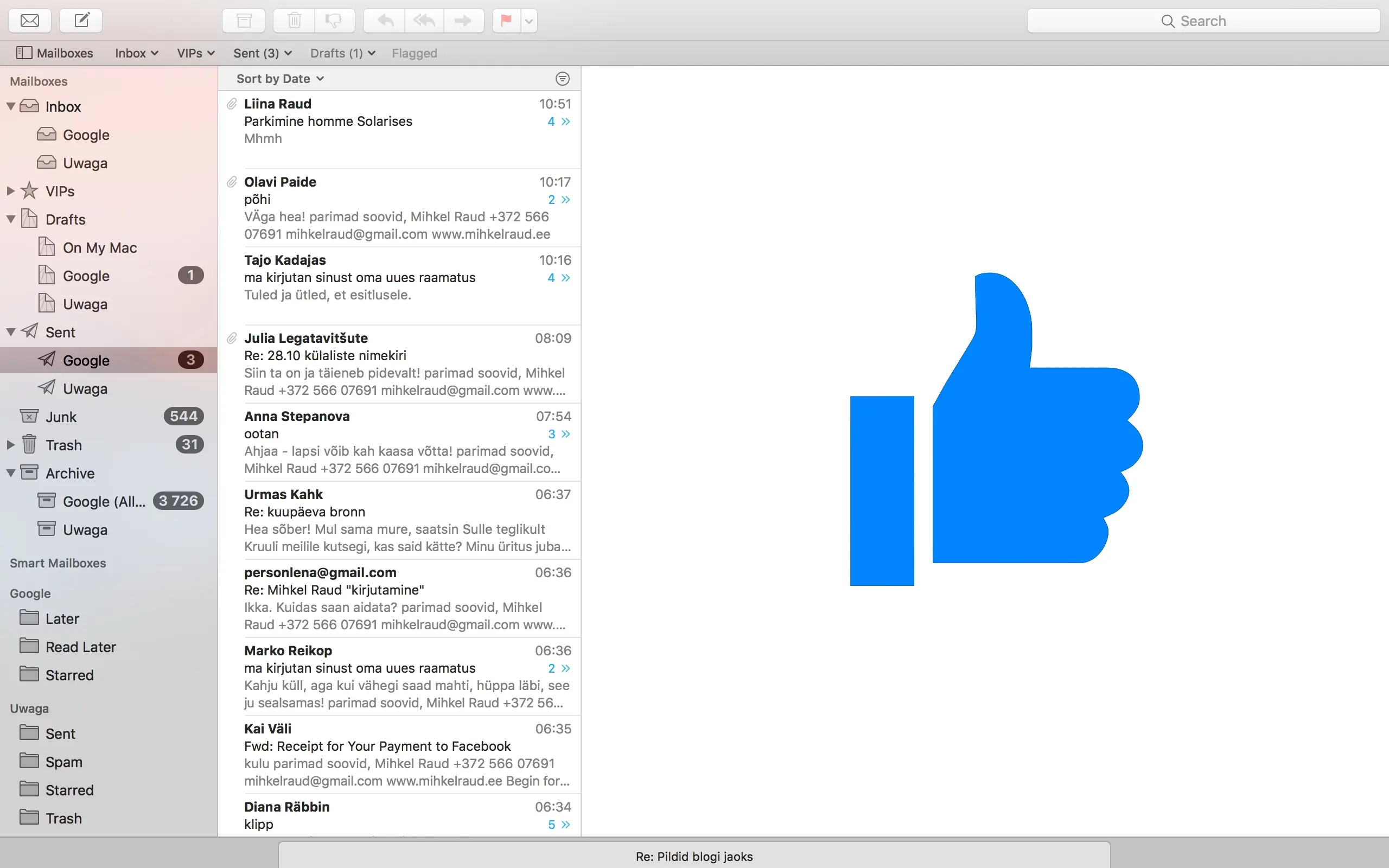Click the red Flag icon

coord(506,21)
